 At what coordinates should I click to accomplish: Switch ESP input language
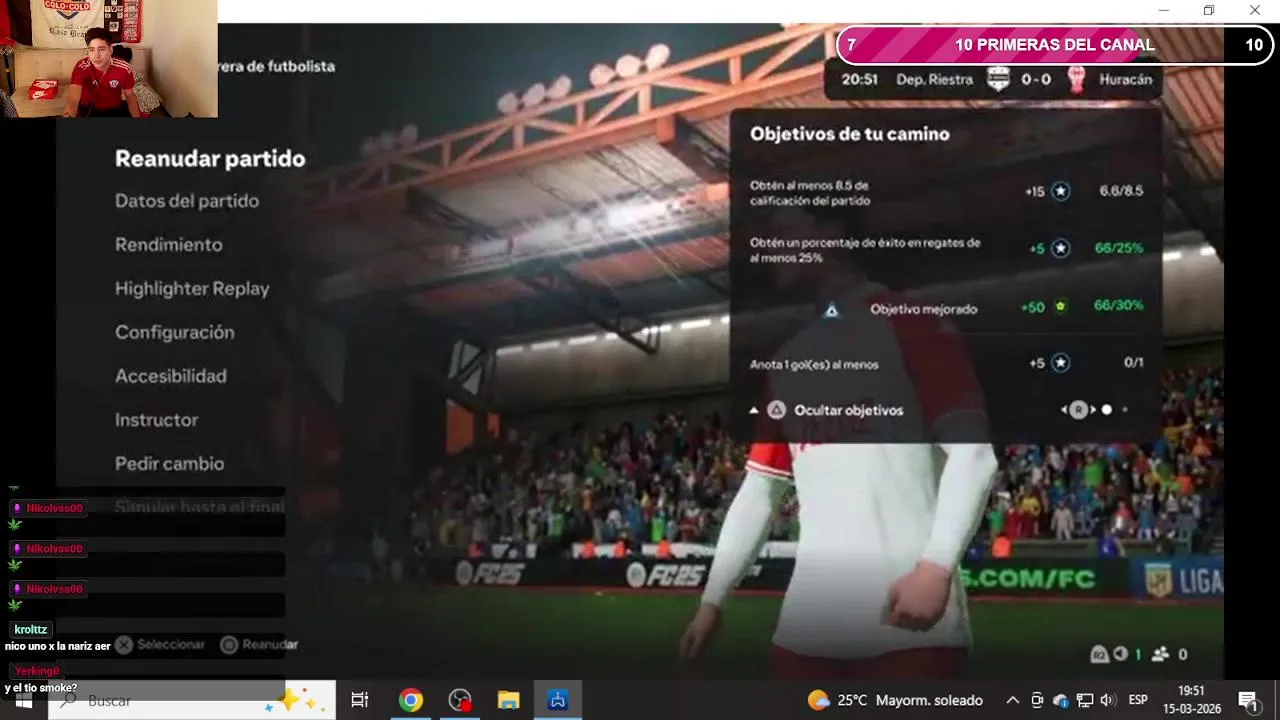point(1138,700)
